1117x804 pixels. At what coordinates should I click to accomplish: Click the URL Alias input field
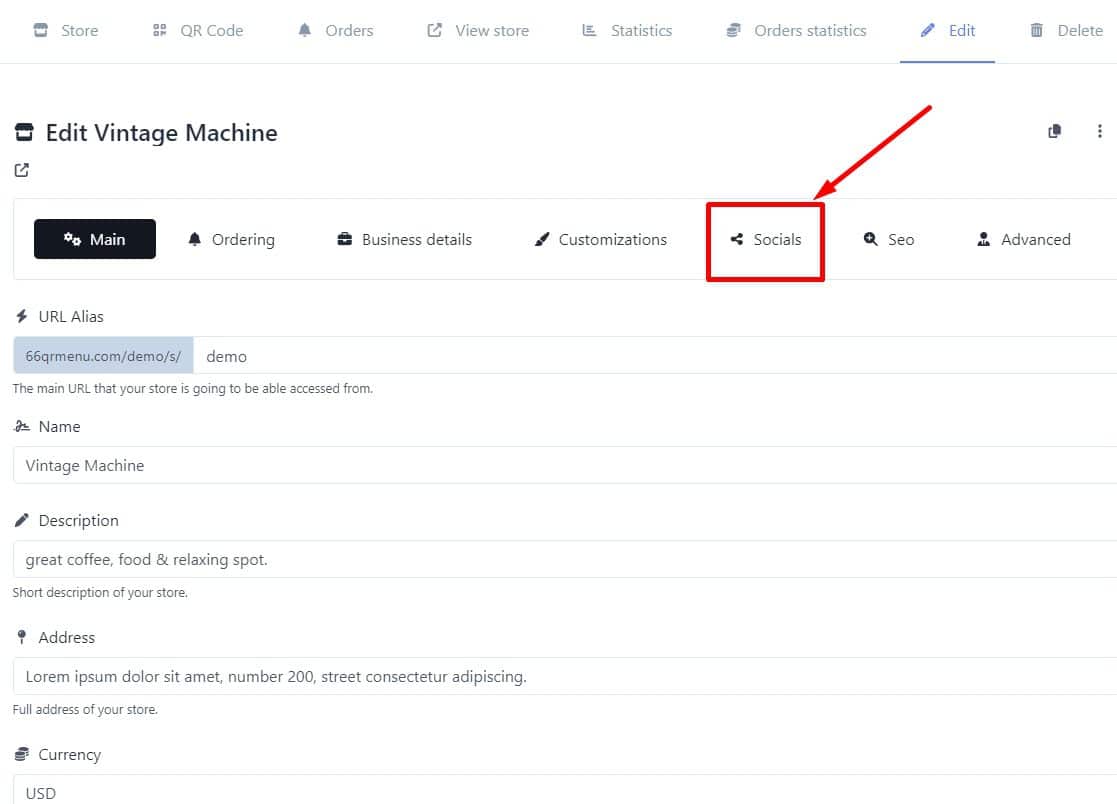650,356
